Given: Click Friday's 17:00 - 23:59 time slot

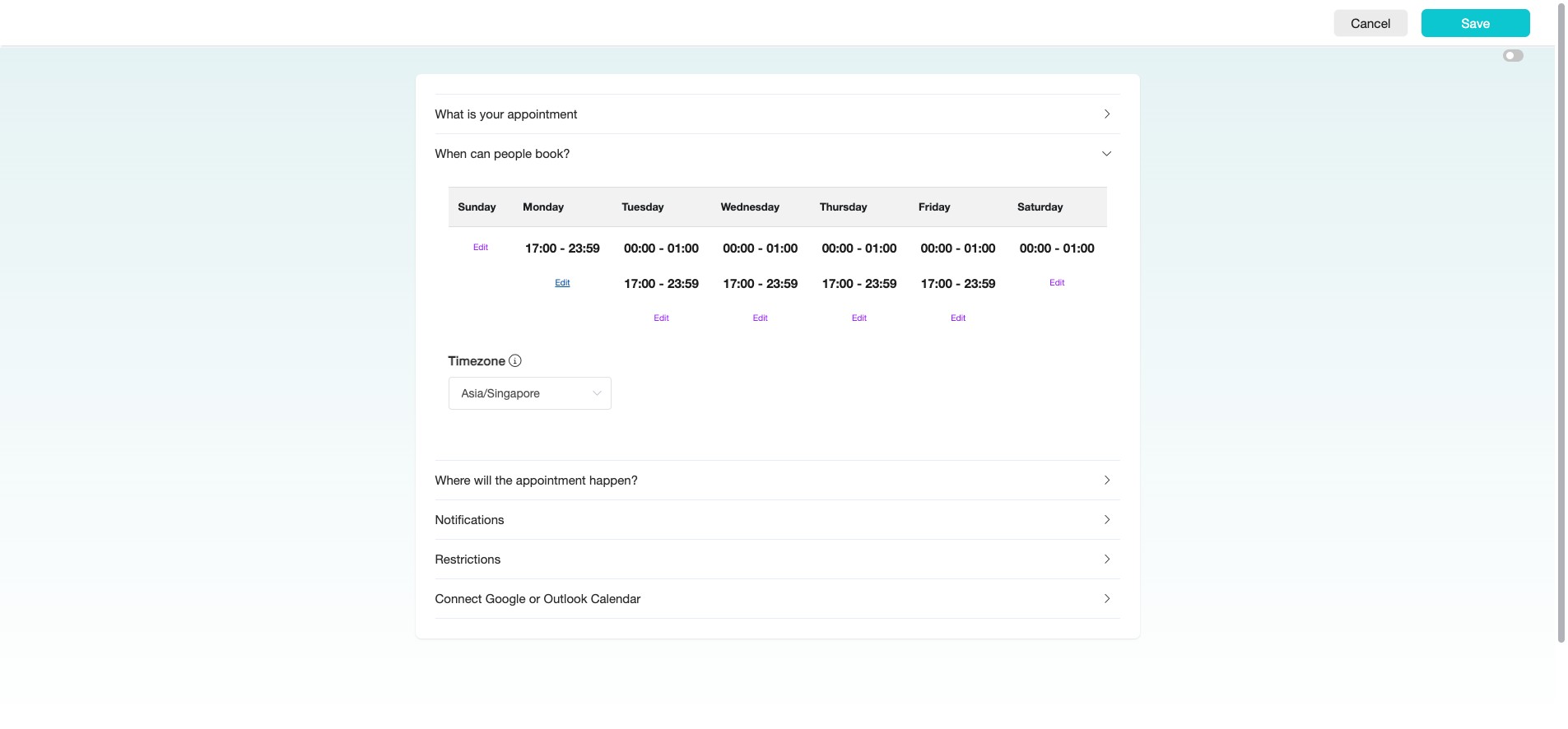Looking at the screenshot, I should pos(958,284).
